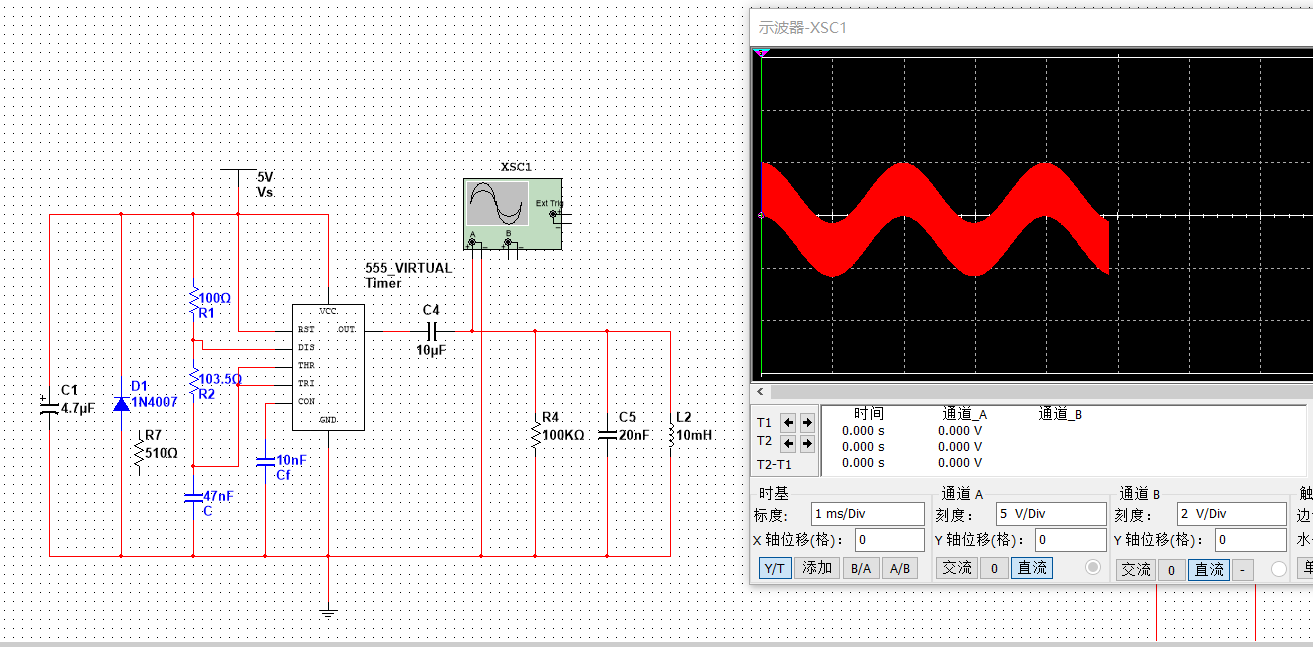Click the 通道_A readout column header

964,413
